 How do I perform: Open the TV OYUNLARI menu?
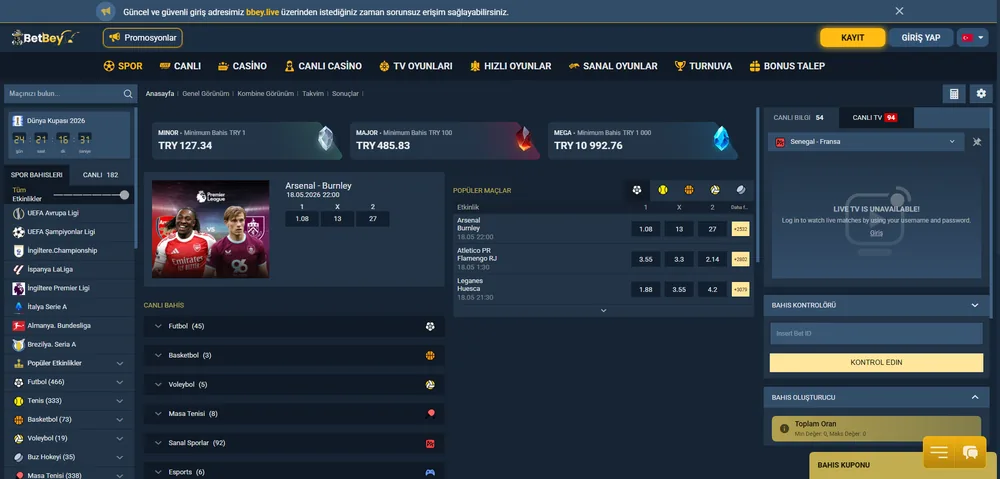point(416,66)
